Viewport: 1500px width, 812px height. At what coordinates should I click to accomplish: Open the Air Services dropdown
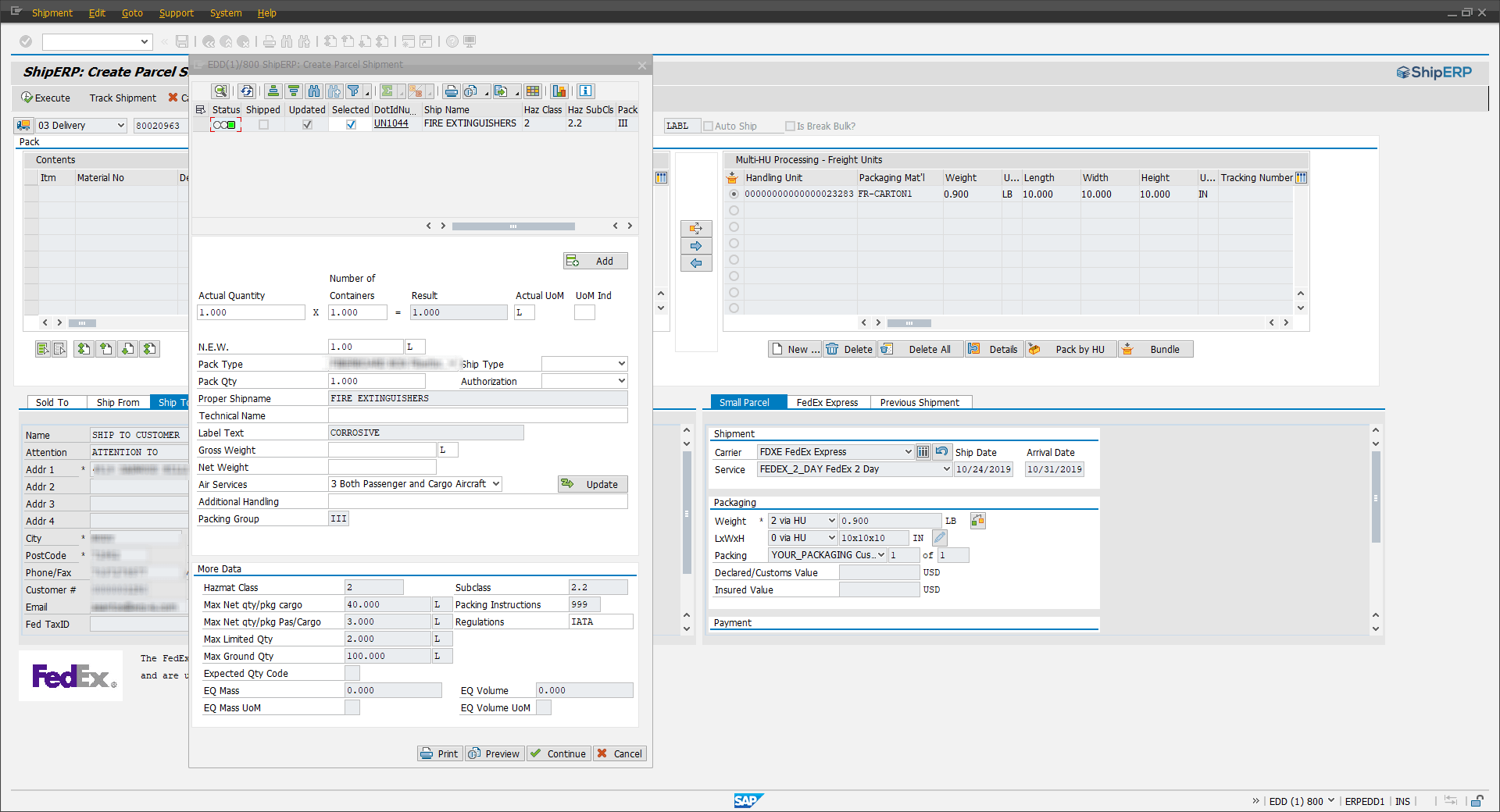(x=495, y=483)
